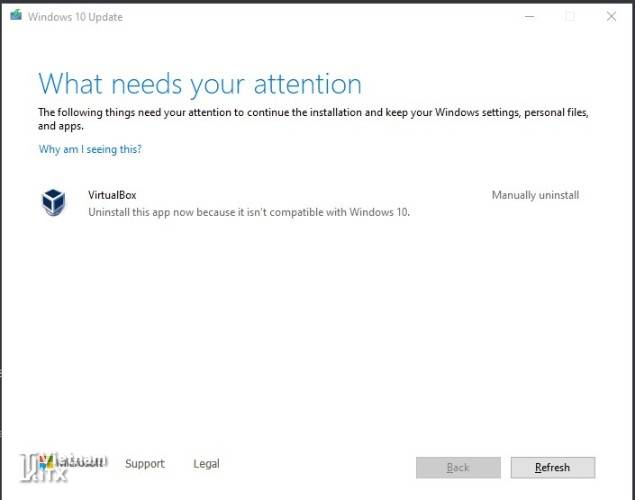Click the "What needs your attention" heading
The width and height of the screenshot is (635, 500).
pyautogui.click(x=199, y=83)
